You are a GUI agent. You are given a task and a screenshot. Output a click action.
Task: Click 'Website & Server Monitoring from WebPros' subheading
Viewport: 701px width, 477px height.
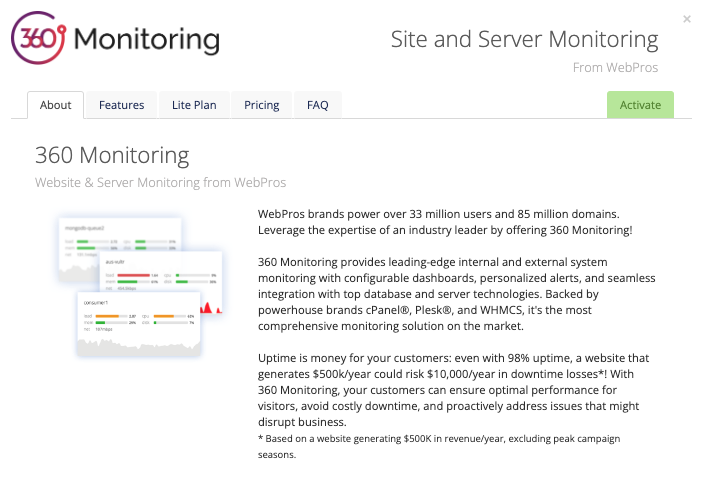coord(160,182)
